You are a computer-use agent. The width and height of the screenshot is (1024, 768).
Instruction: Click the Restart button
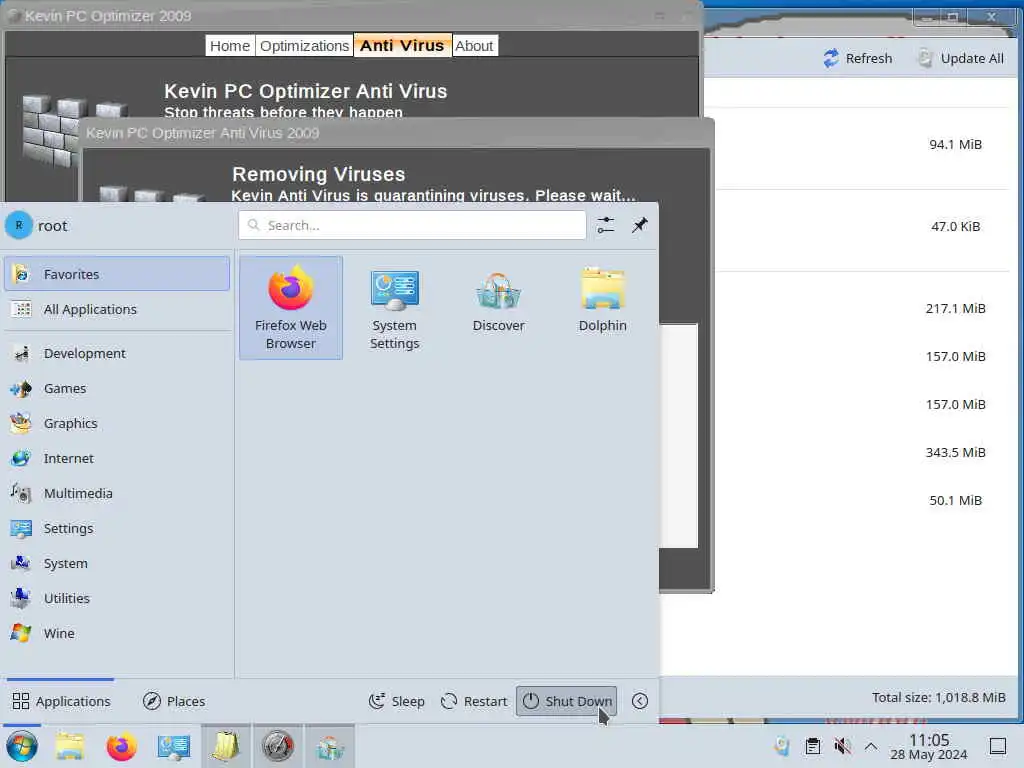click(x=474, y=701)
